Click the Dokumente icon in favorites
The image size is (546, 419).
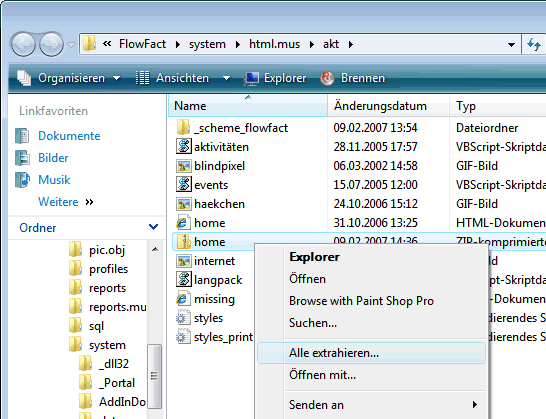pos(22,136)
